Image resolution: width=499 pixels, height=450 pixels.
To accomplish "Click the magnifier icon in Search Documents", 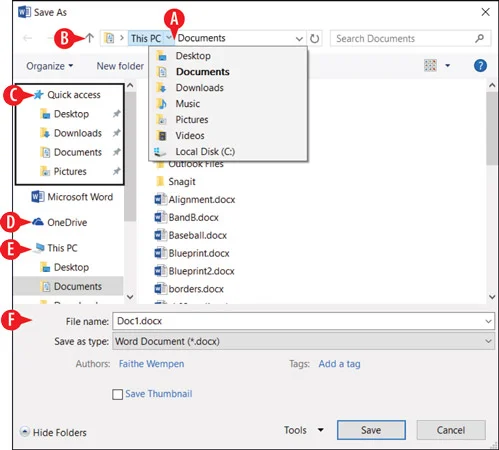I will [479, 38].
